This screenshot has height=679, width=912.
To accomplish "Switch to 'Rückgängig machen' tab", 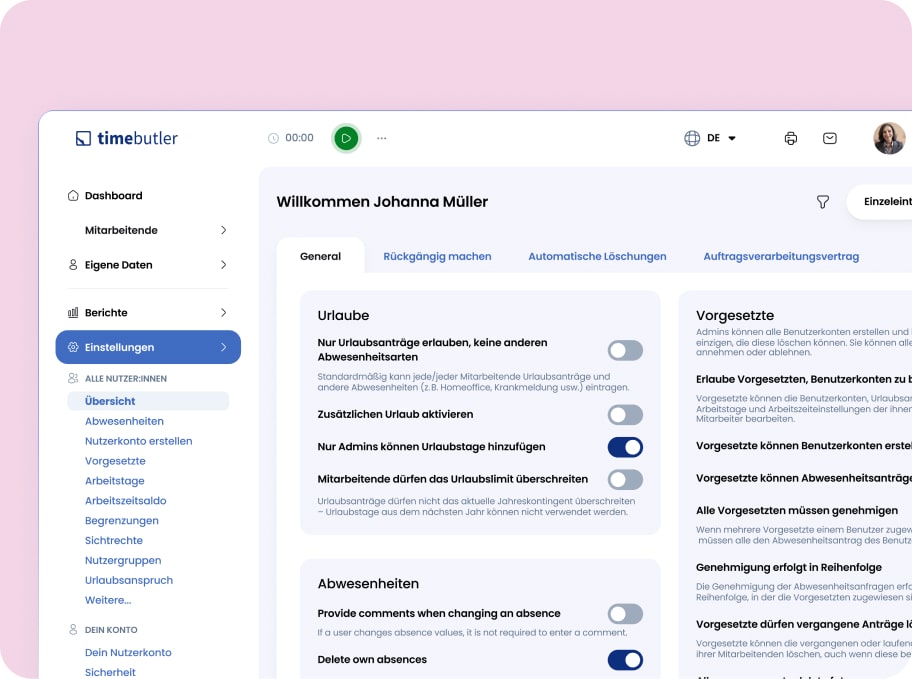I will point(437,256).
